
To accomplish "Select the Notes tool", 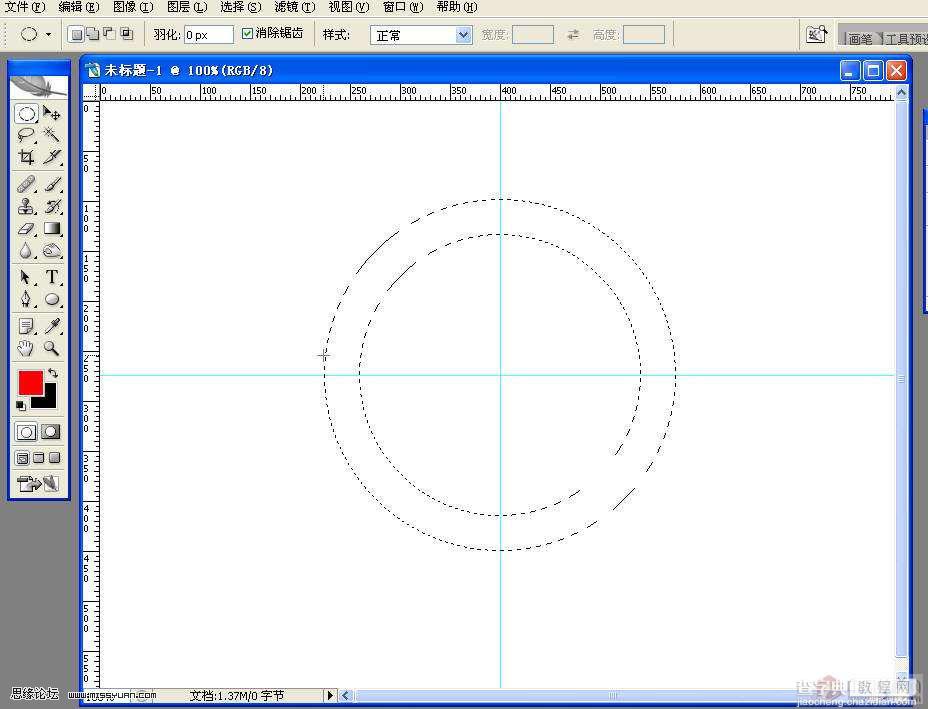I will pyautogui.click(x=26, y=326).
